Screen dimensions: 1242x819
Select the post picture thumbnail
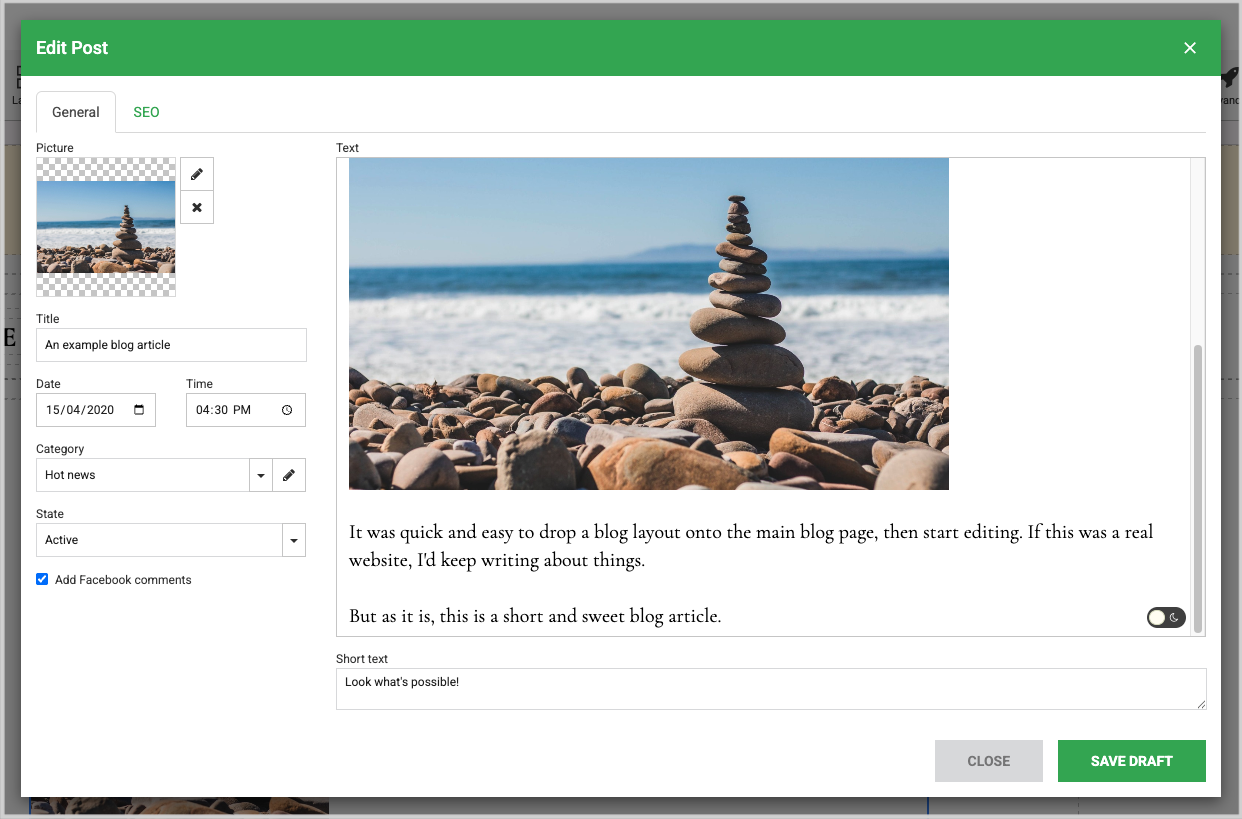[x=106, y=227]
